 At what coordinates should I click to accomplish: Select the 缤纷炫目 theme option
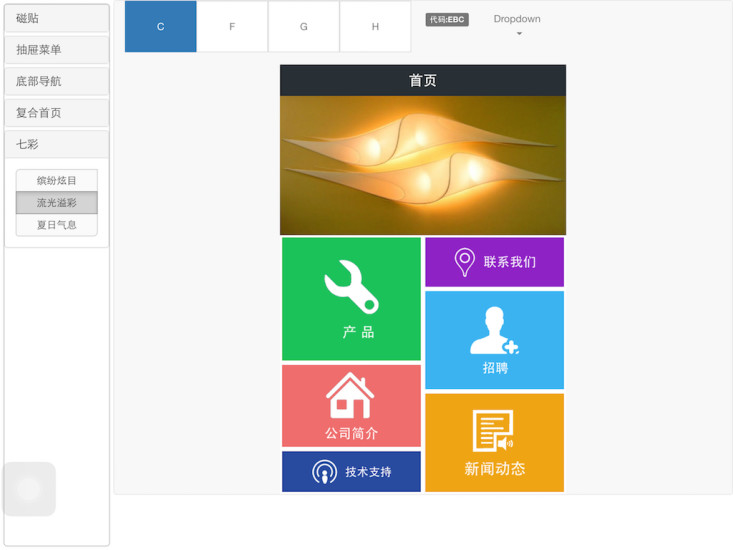click(x=57, y=180)
